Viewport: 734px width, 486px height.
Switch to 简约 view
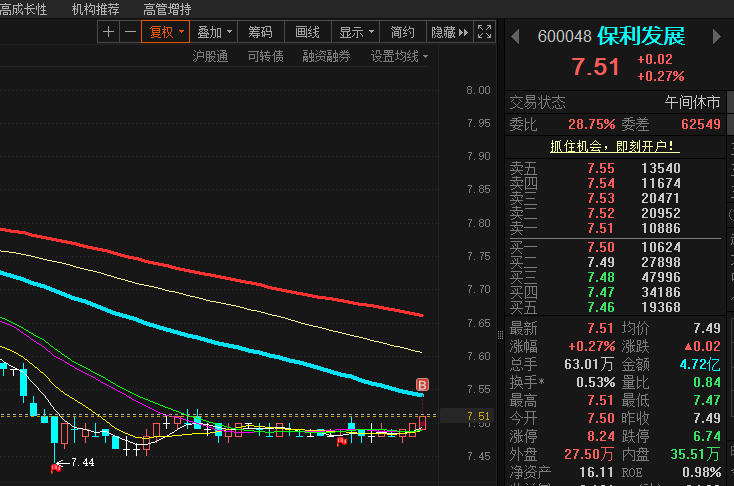point(403,32)
